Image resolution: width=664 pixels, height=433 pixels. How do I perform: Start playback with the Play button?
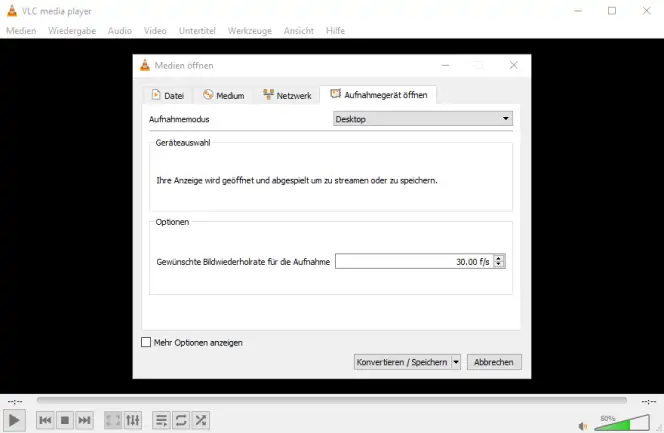14,420
